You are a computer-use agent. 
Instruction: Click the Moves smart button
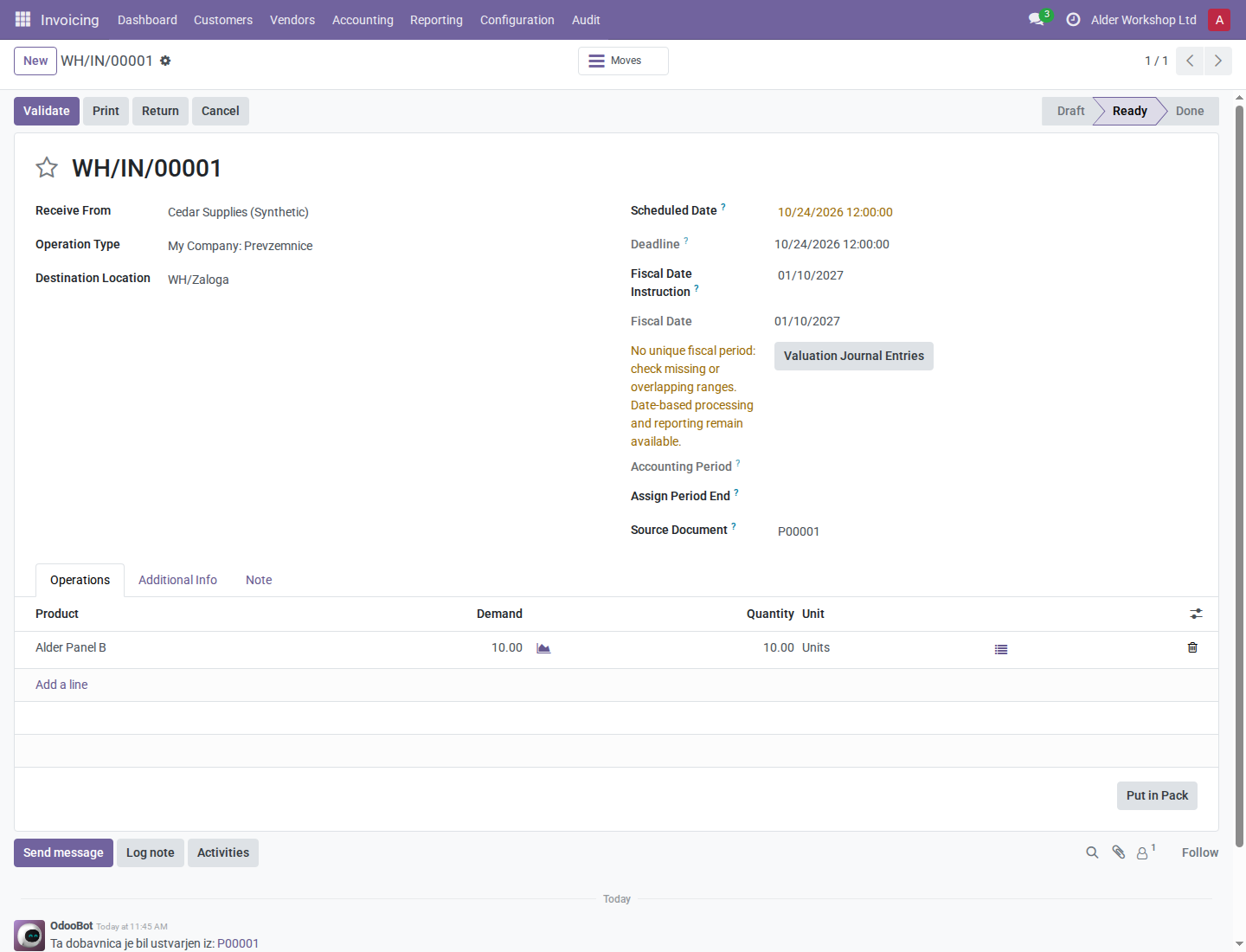[623, 61]
